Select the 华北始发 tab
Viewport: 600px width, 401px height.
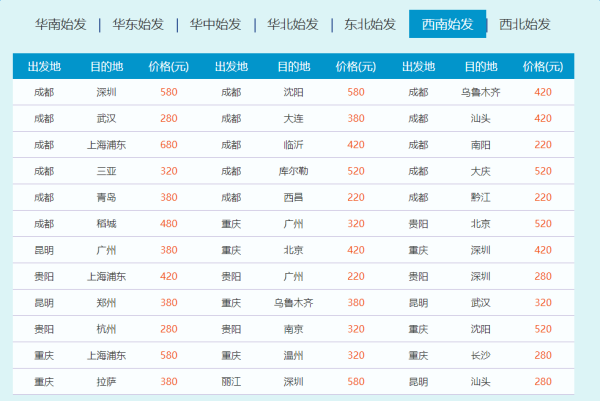pos(293,24)
